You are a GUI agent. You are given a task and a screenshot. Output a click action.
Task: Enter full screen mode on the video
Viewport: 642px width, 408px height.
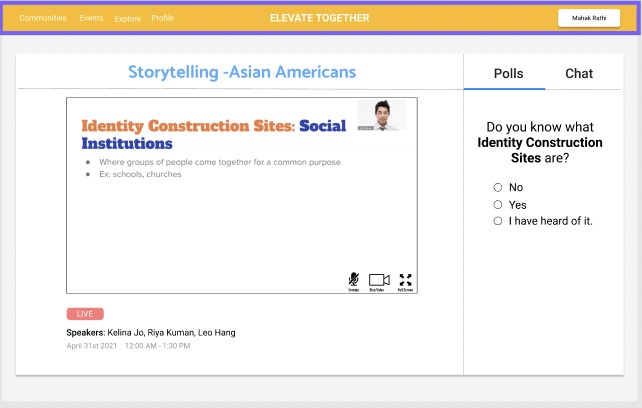405,282
